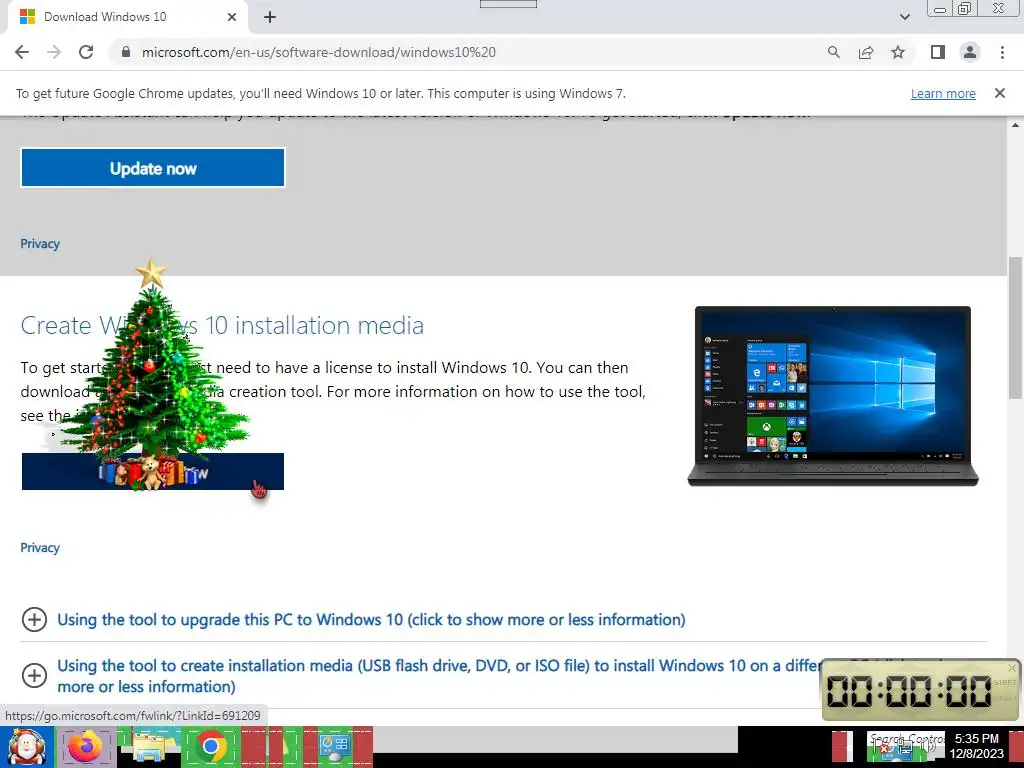
Task: Open a new browser tab
Action: (270, 17)
